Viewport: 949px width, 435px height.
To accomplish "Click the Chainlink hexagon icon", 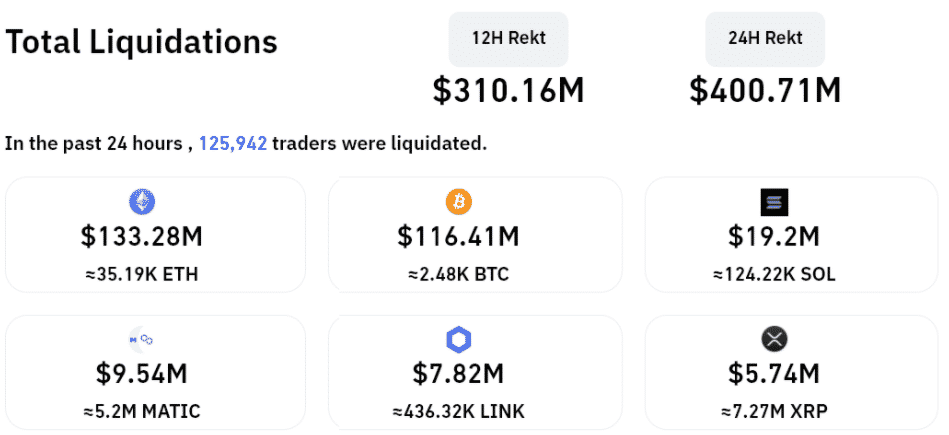I will pyautogui.click(x=458, y=340).
